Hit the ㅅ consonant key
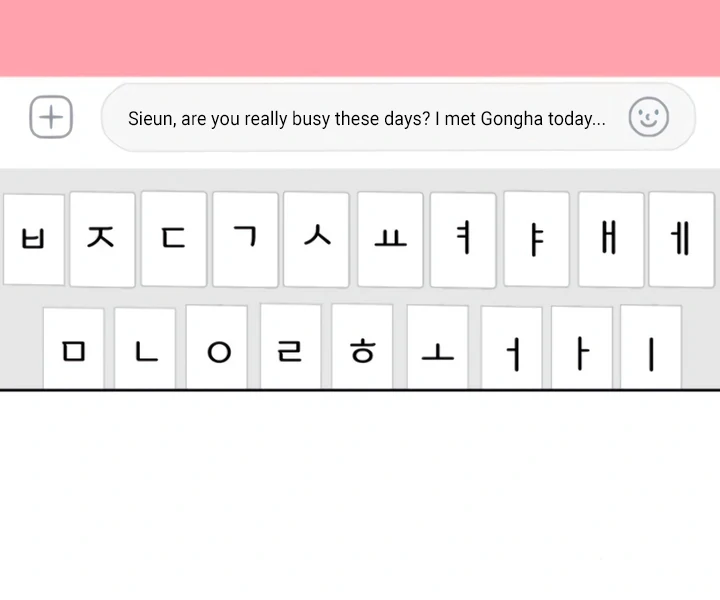The image size is (720, 600). pos(316,240)
